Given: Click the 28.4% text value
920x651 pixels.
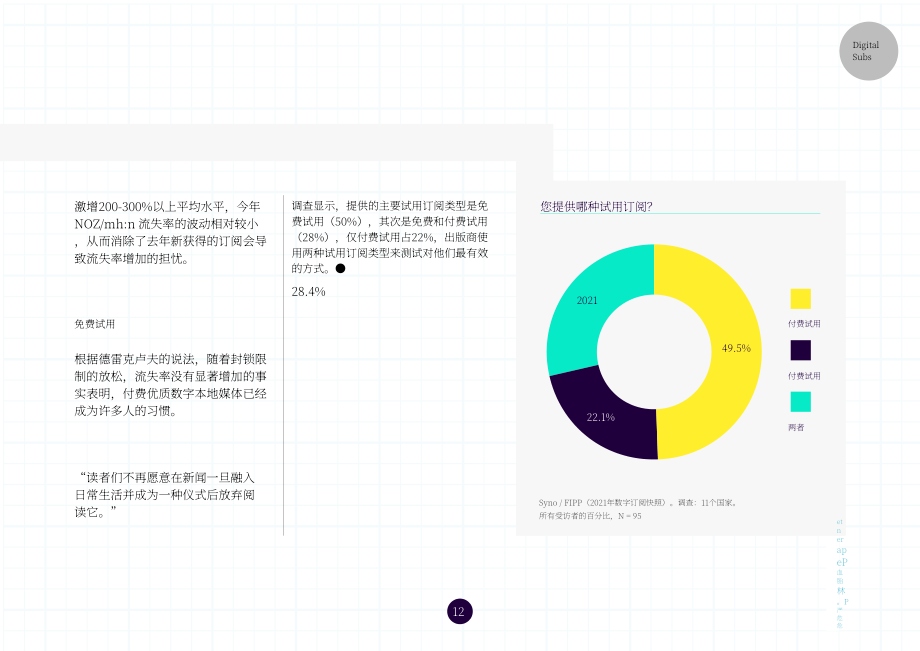Looking at the screenshot, I should click(x=308, y=291).
